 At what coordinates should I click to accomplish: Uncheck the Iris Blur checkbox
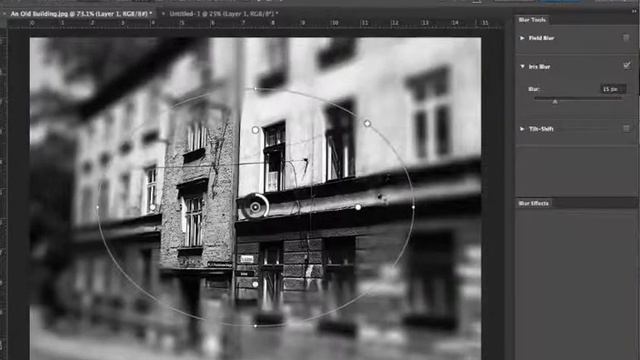tap(627, 65)
